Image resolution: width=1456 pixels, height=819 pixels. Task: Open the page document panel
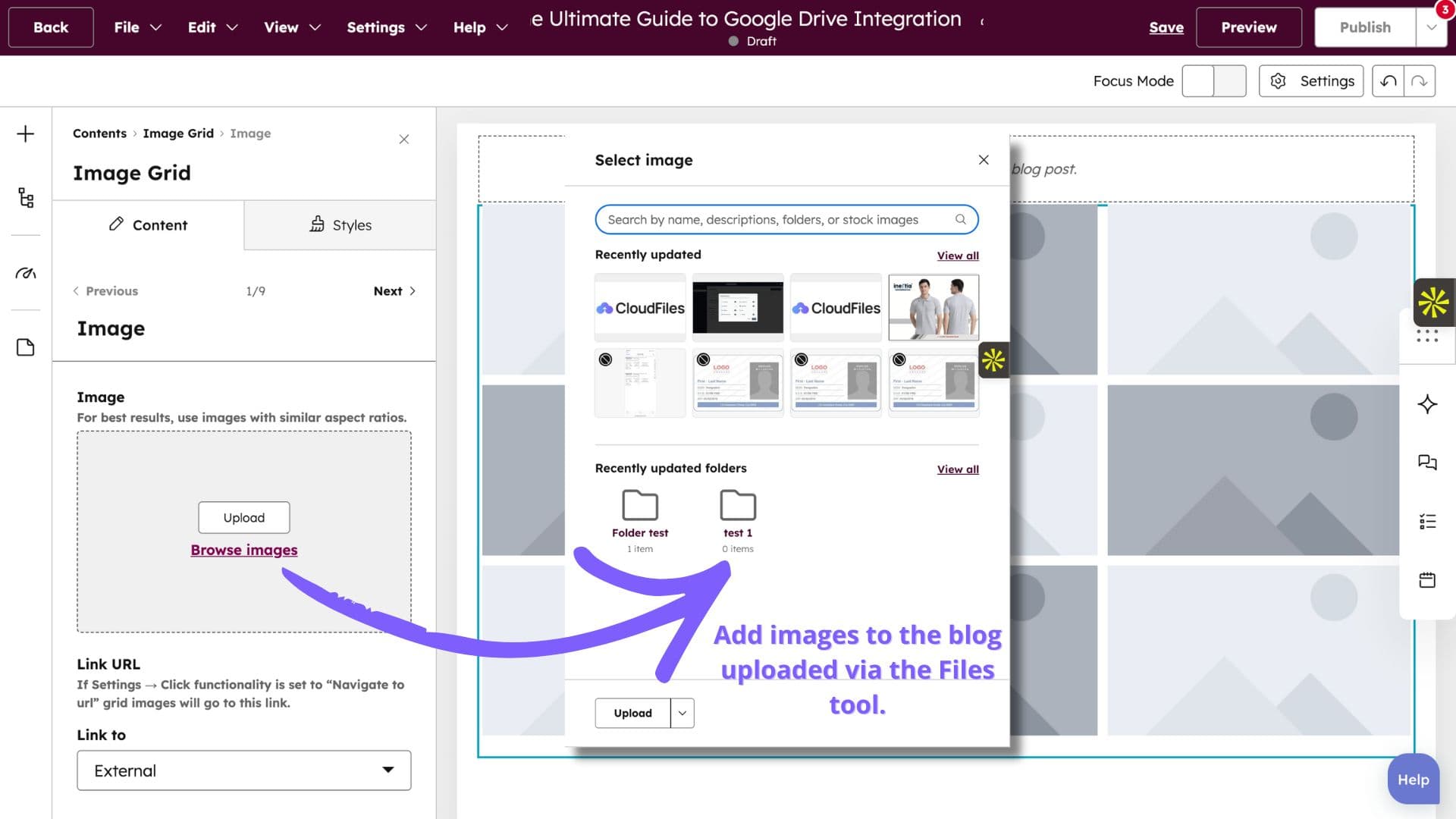tap(25, 347)
